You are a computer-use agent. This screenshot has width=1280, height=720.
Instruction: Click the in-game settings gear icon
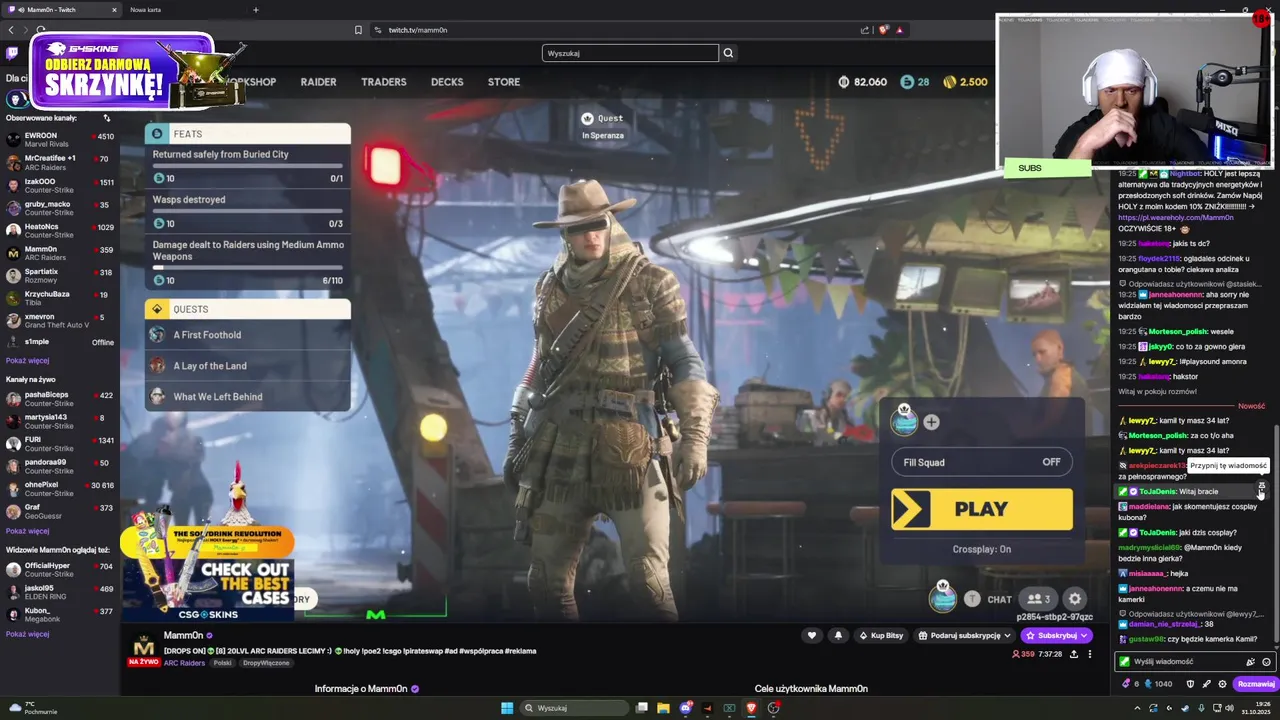1075,599
